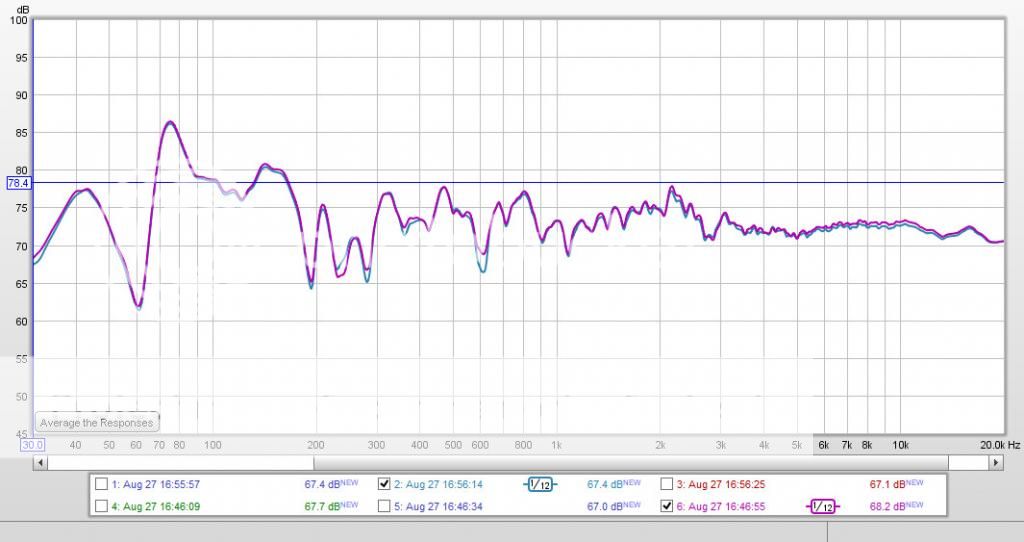Click the Average the Responses button

pos(97,422)
